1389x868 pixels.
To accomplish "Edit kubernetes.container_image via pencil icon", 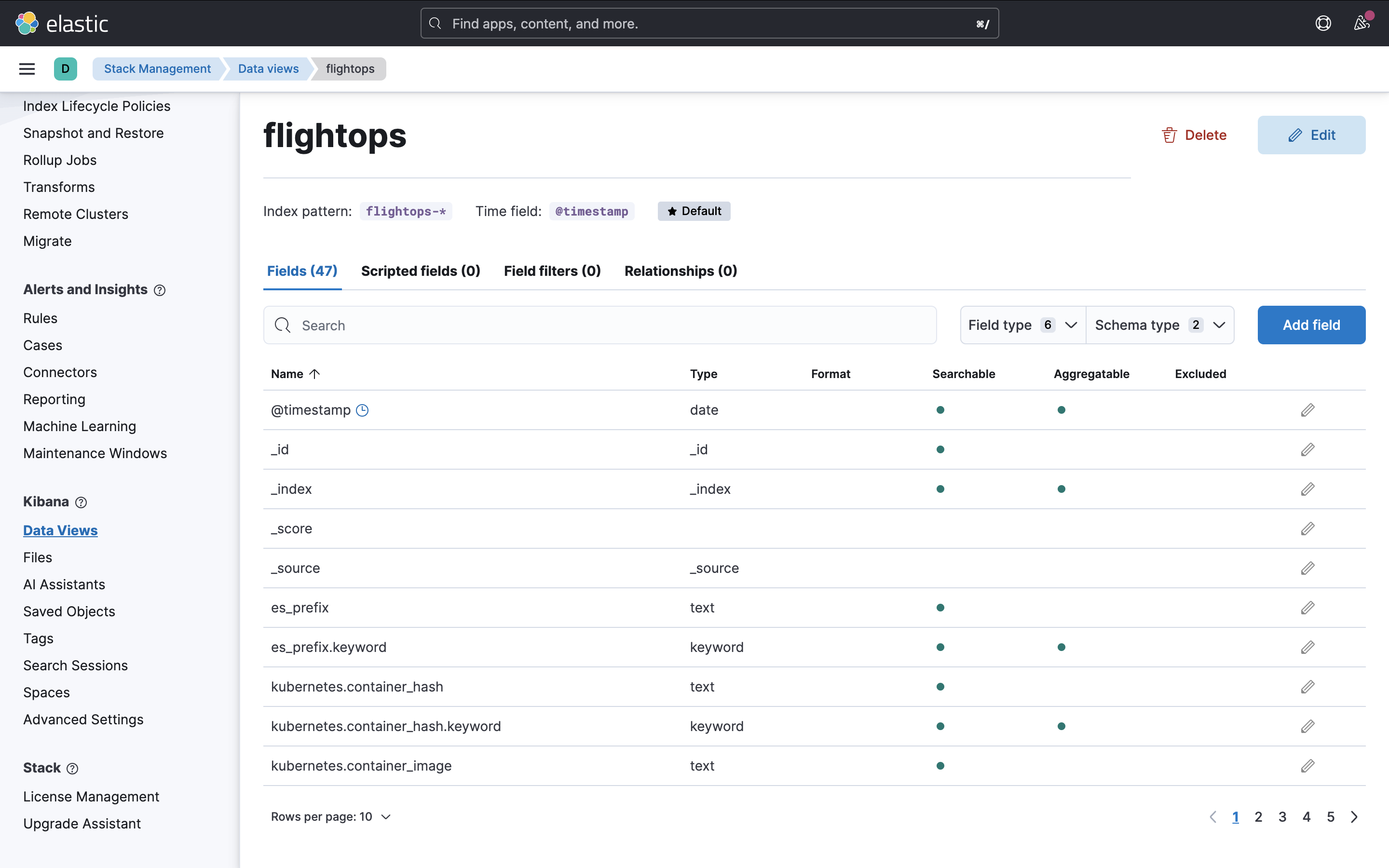I will click(x=1308, y=765).
